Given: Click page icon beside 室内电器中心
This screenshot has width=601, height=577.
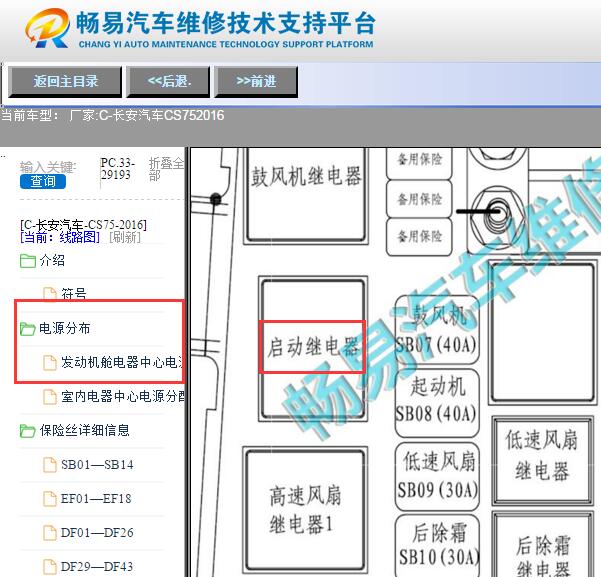Looking at the screenshot, I should point(49,397).
